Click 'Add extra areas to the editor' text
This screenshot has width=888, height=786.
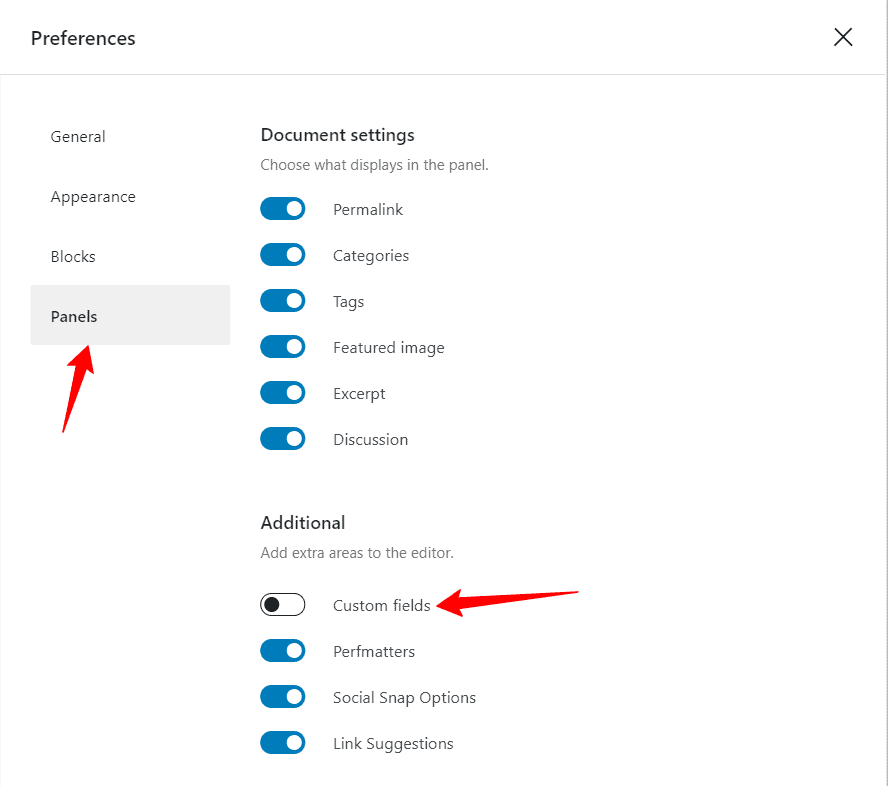[x=357, y=553]
